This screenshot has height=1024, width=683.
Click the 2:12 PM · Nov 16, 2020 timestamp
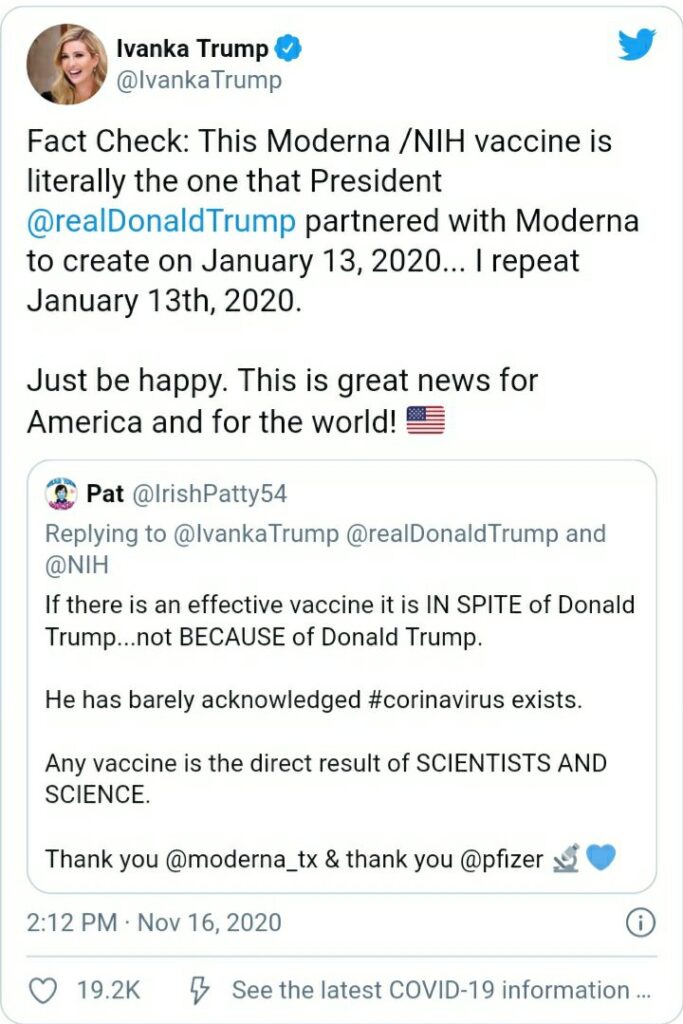pyautogui.click(x=154, y=921)
